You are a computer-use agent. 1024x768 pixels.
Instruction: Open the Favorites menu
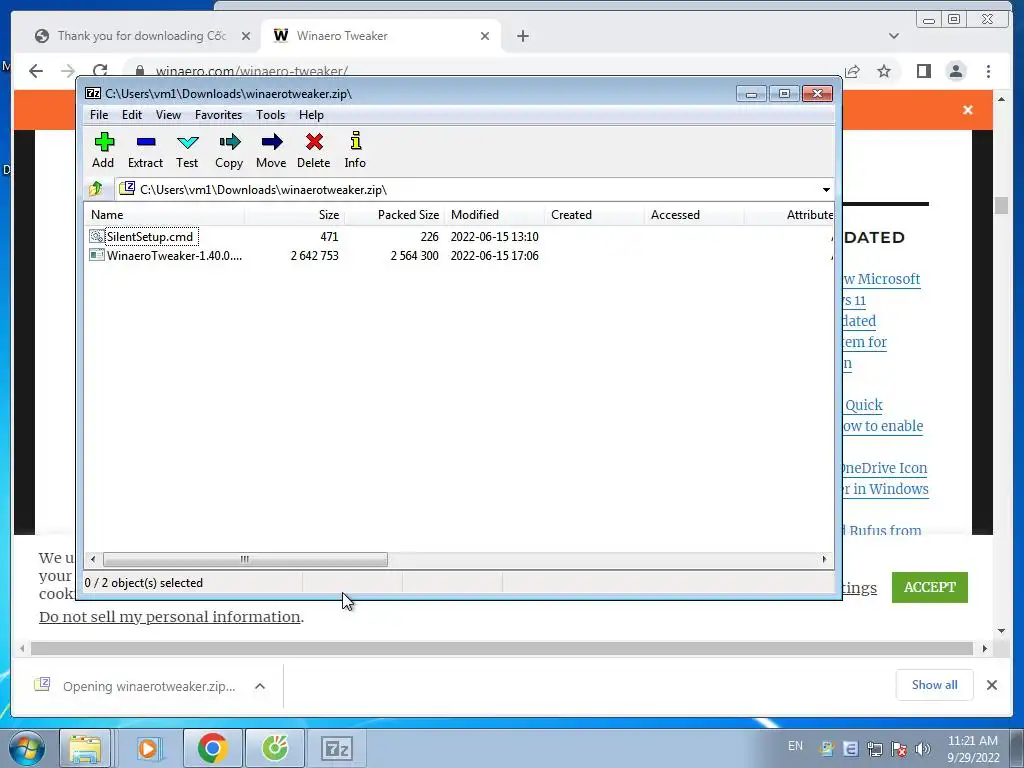click(218, 115)
